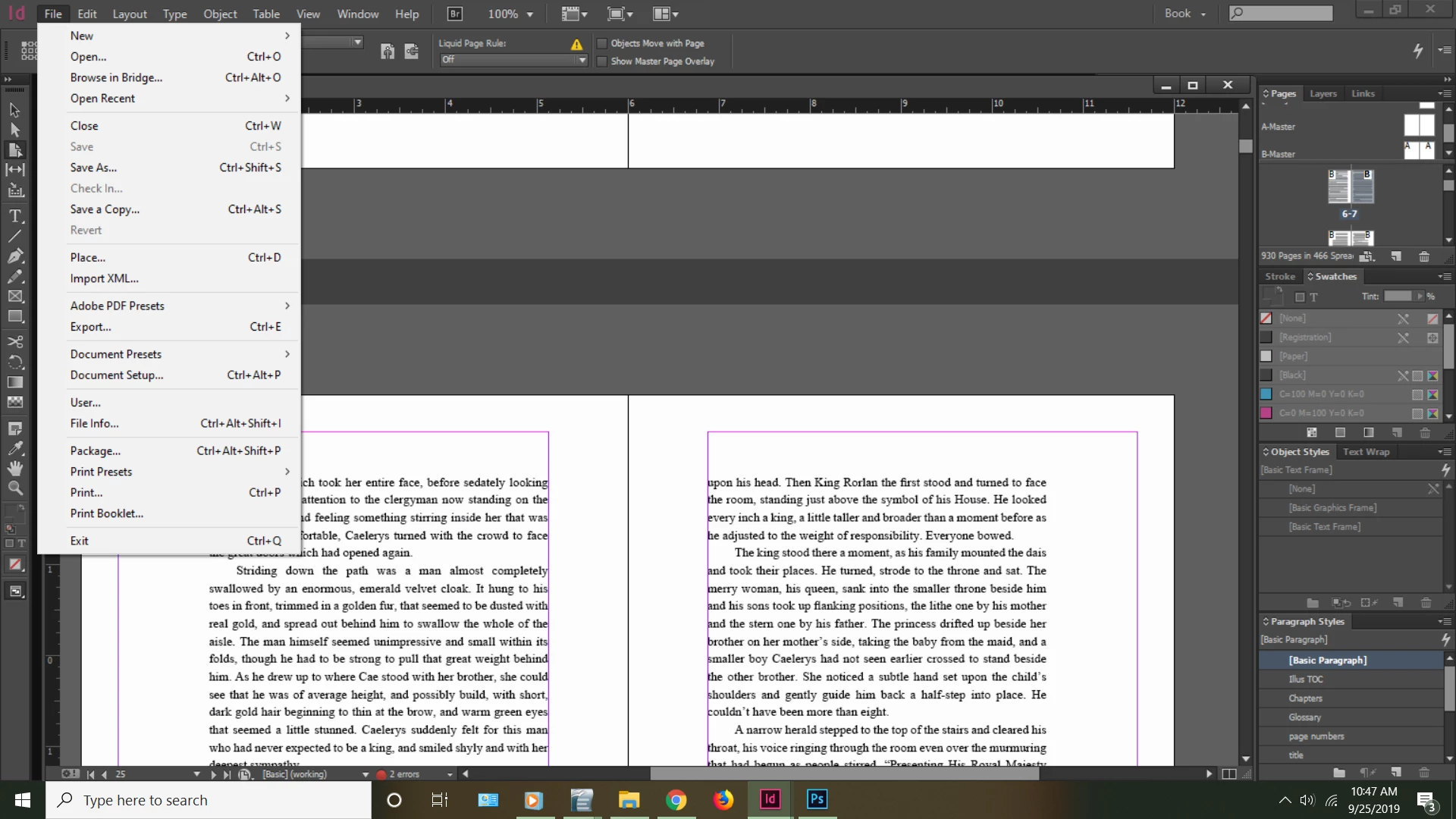Viewport: 1456px width, 819px height.
Task: Select the Pen tool
Action: [15, 256]
